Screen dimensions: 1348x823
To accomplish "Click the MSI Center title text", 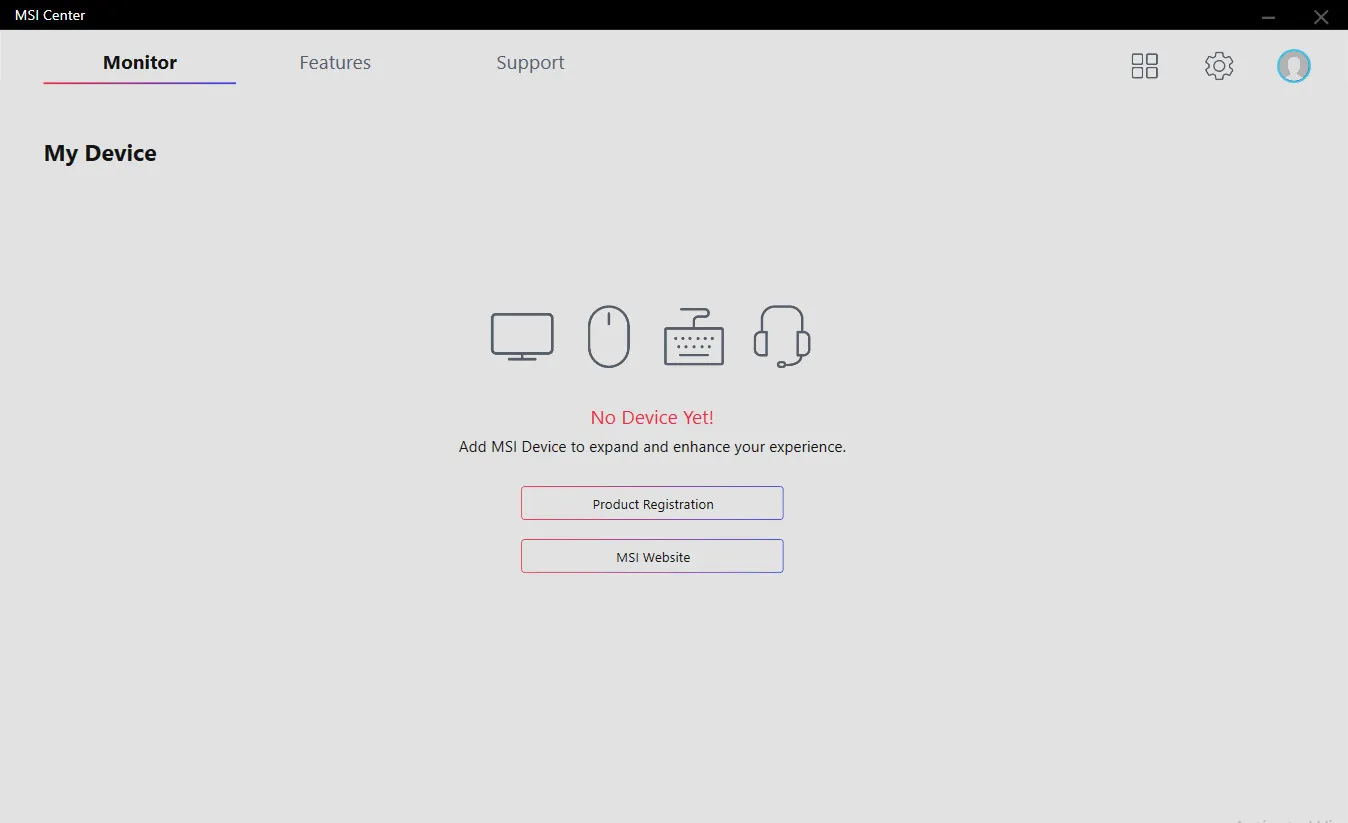I will pyautogui.click(x=50, y=15).
